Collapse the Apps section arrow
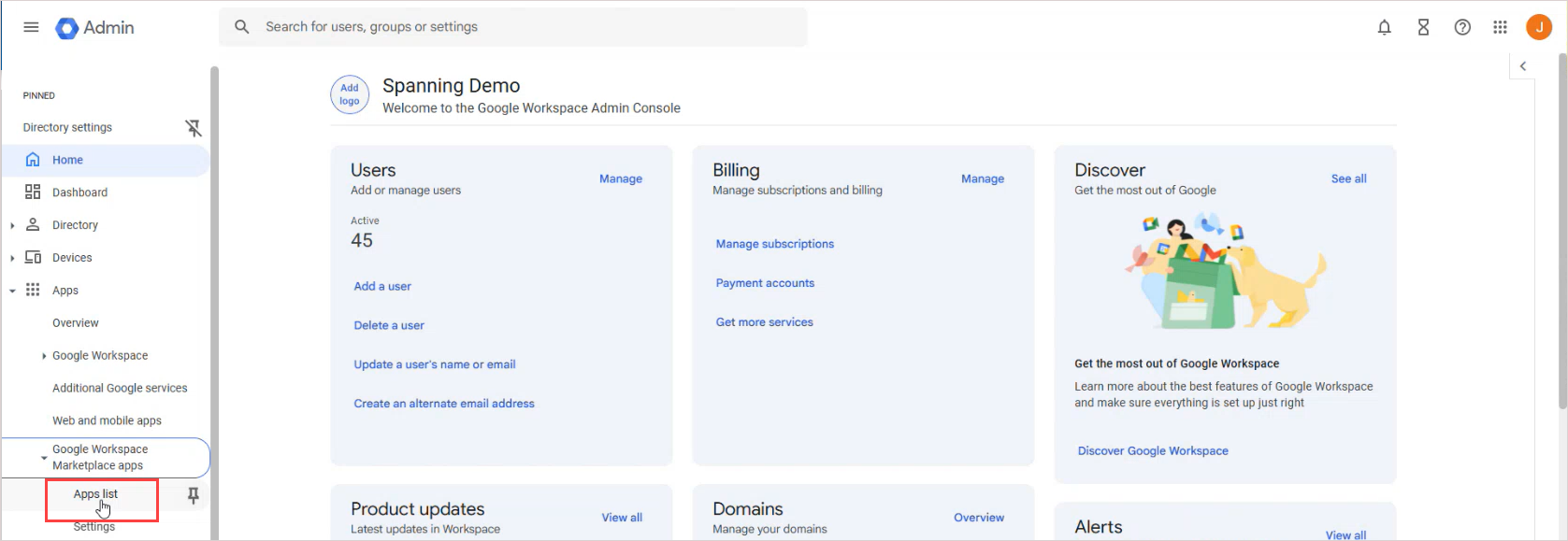The height and width of the screenshot is (541, 1568). (12, 291)
